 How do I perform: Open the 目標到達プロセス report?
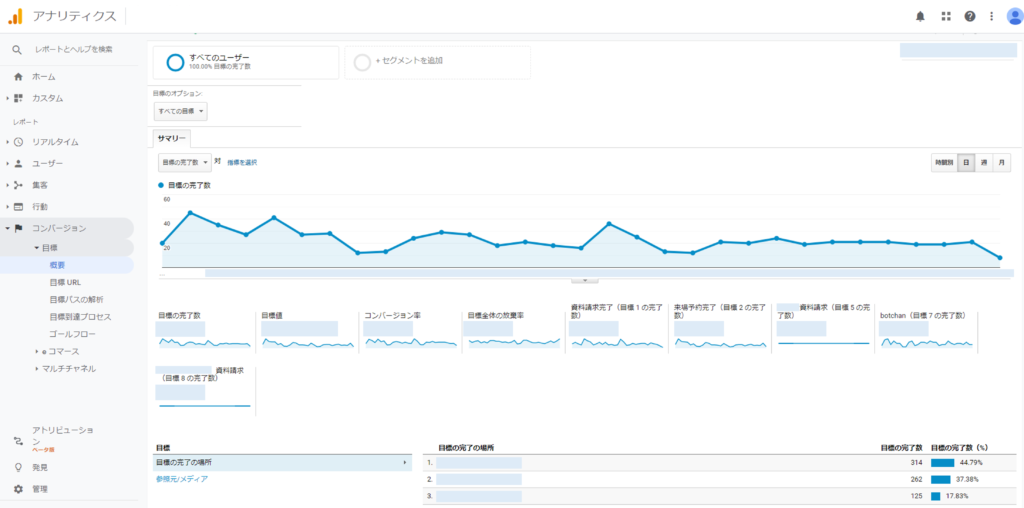click(x=80, y=317)
